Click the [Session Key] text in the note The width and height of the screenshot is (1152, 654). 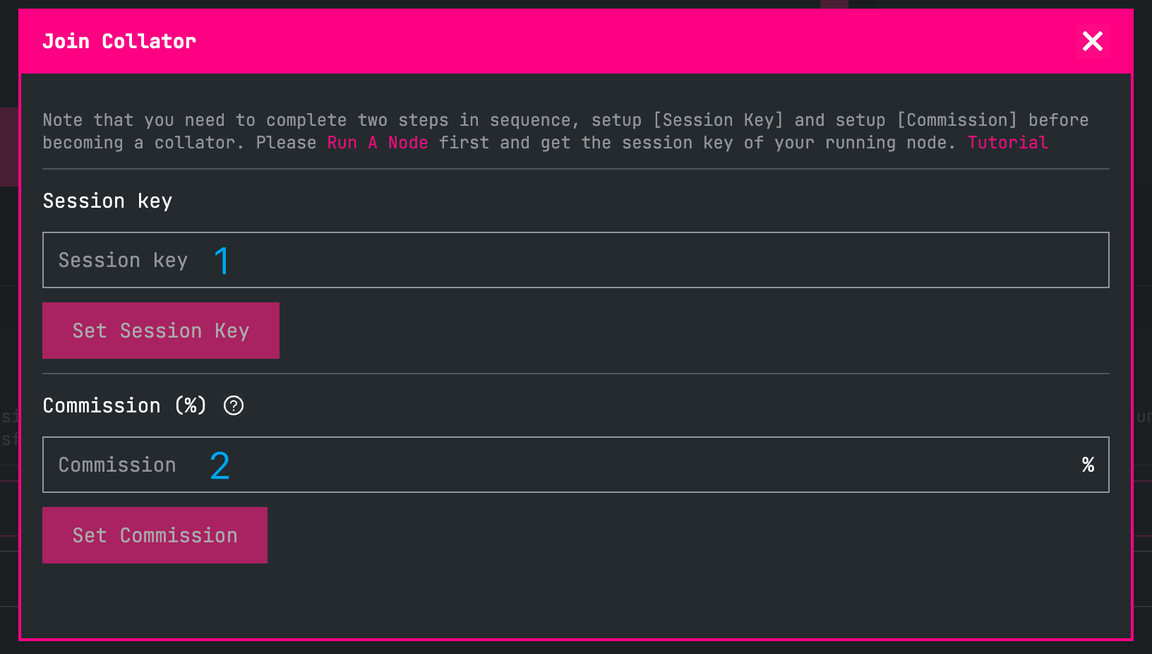(717, 120)
